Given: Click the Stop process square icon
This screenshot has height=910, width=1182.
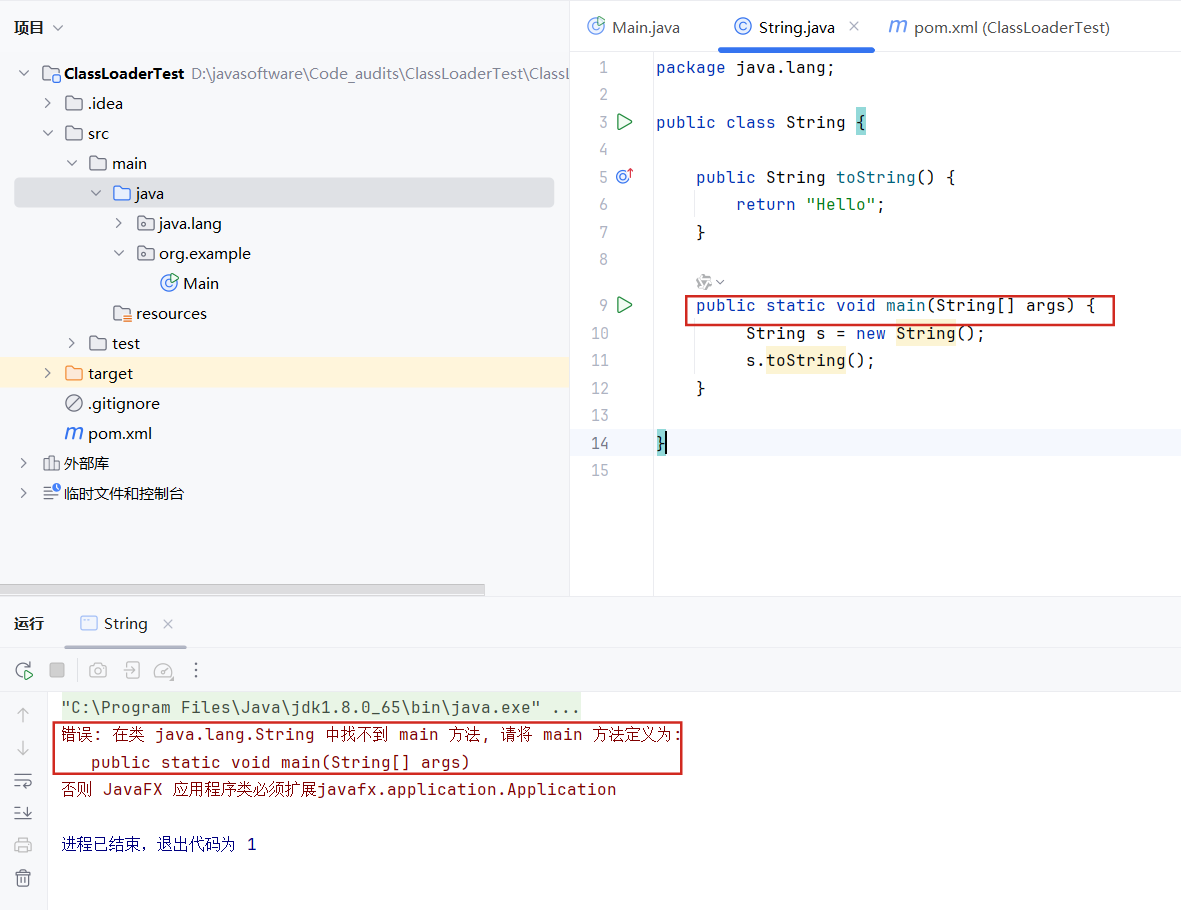Looking at the screenshot, I should pos(57,669).
